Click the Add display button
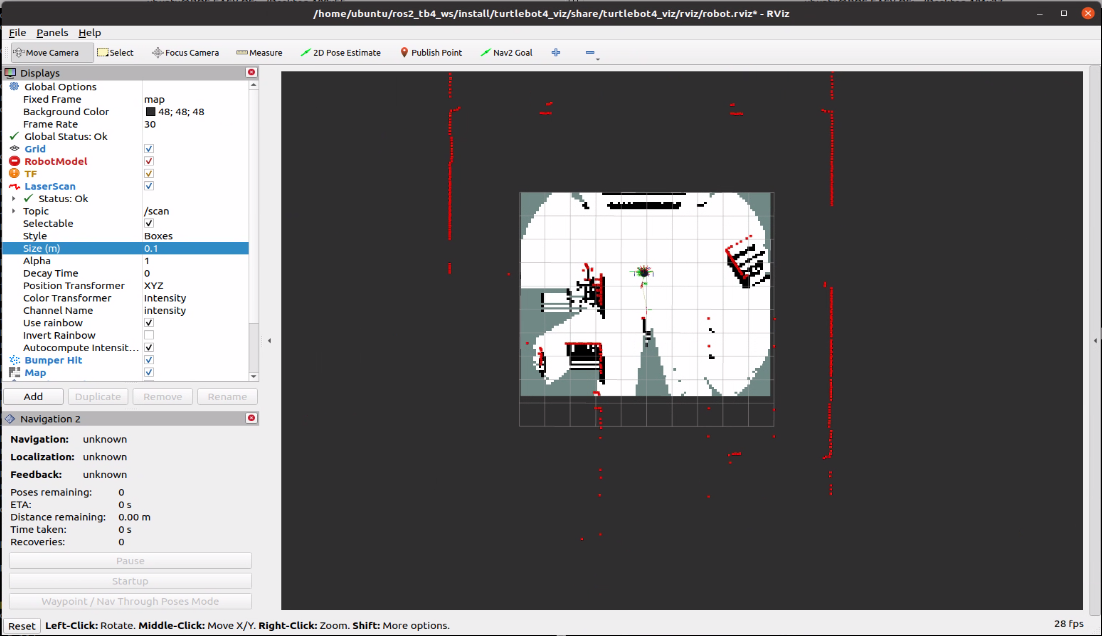The height and width of the screenshot is (636, 1102). pyautogui.click(x=33, y=397)
